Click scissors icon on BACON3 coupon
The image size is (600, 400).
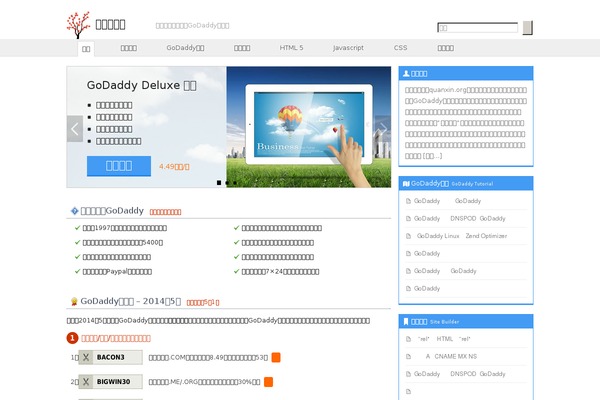pyautogui.click(x=86, y=358)
